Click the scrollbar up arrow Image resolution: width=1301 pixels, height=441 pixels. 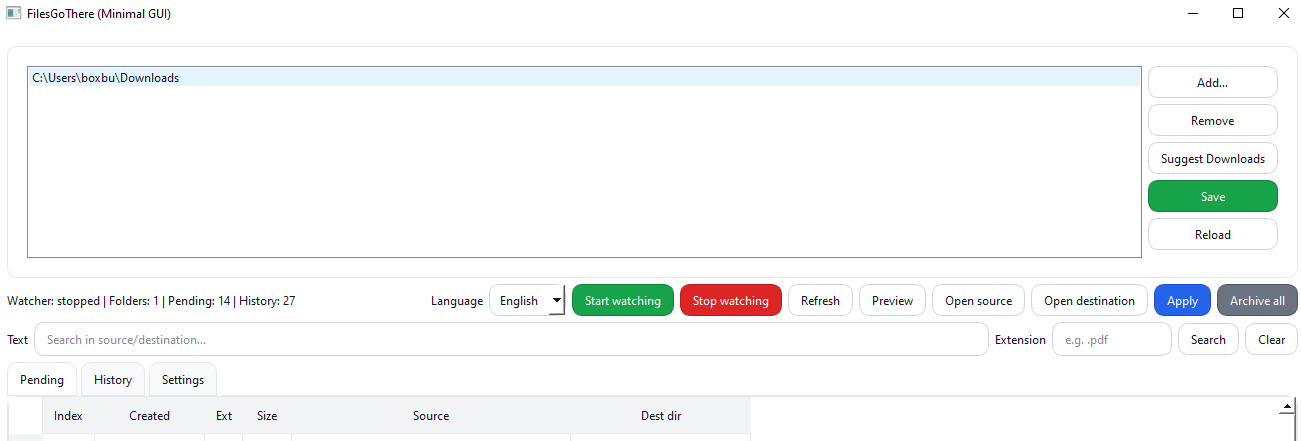coord(1288,407)
